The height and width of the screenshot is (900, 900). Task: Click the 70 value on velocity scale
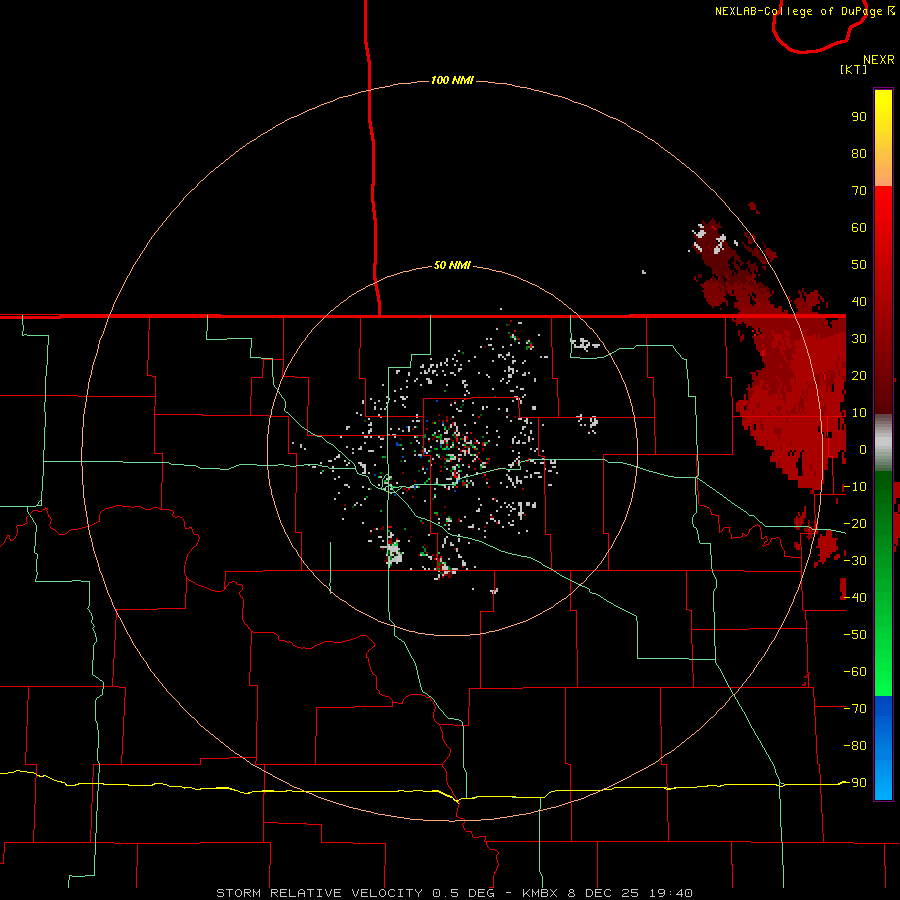point(859,191)
